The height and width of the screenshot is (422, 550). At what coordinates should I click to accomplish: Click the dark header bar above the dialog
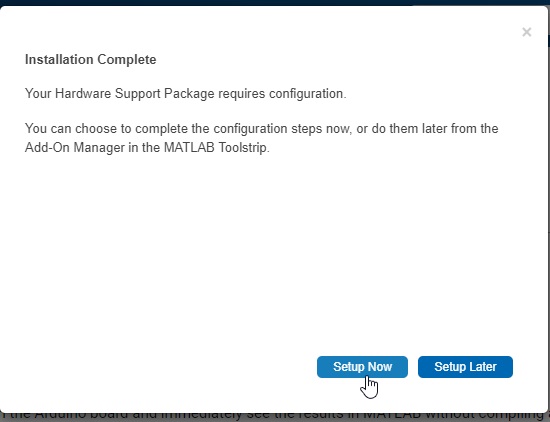tap(275, 2)
